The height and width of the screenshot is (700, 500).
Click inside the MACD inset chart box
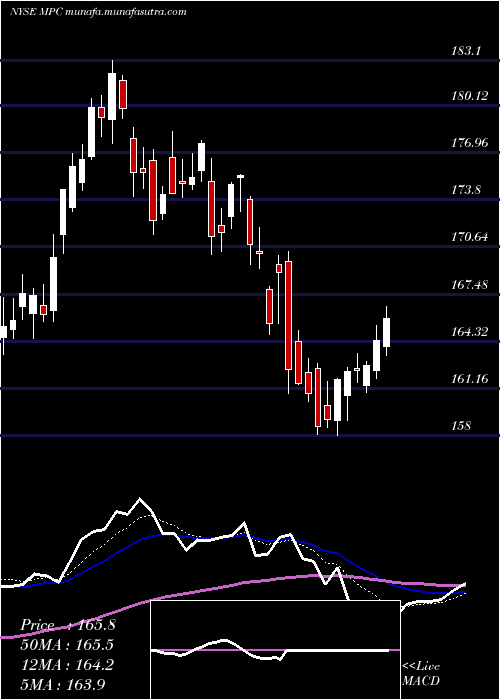(x=275, y=650)
